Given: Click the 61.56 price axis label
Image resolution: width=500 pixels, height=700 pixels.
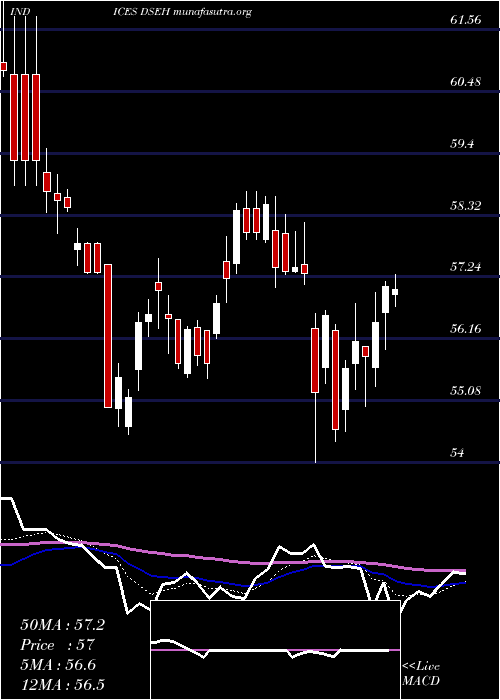Looking at the screenshot, I should pyautogui.click(x=466, y=20).
